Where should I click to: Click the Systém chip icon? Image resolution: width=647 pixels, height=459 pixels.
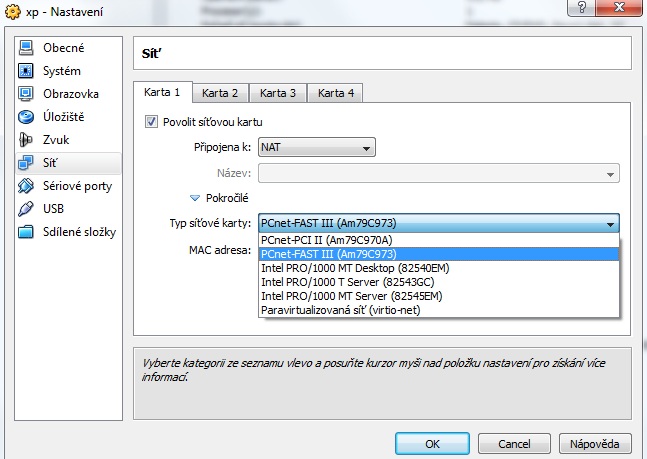pos(26,71)
